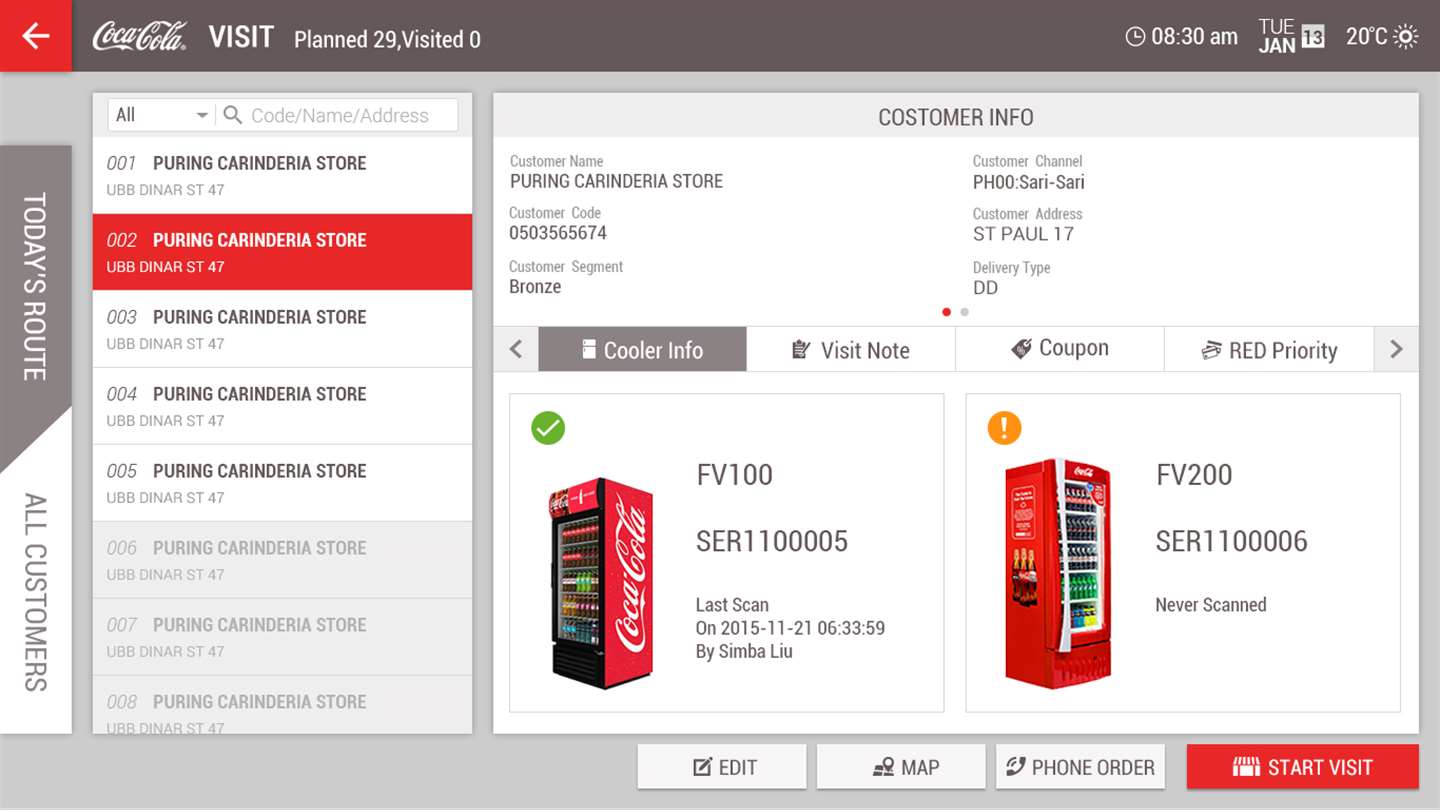Click the search magnifier icon
The height and width of the screenshot is (810, 1440).
pyautogui.click(x=233, y=115)
